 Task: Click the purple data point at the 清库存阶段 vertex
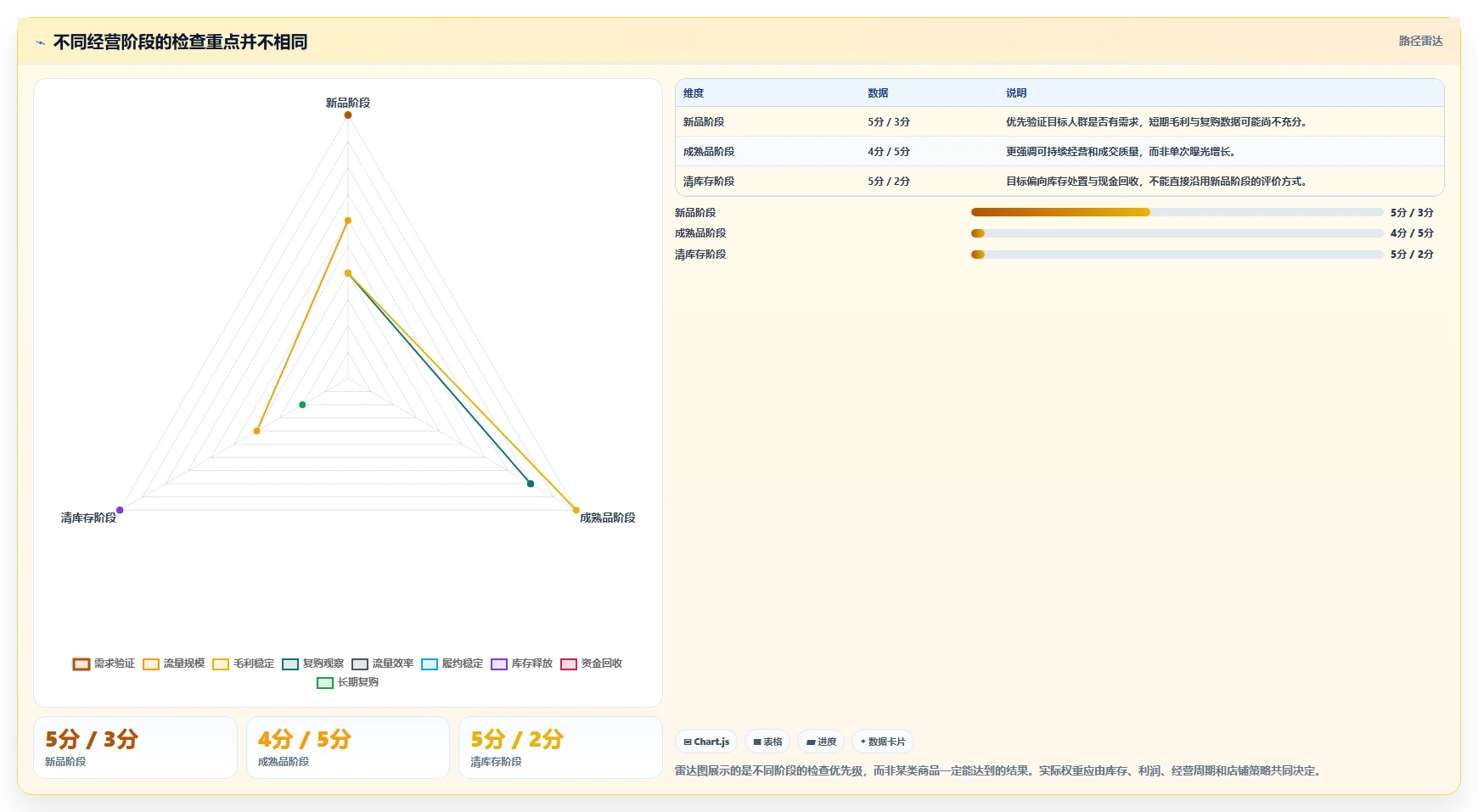(x=120, y=510)
